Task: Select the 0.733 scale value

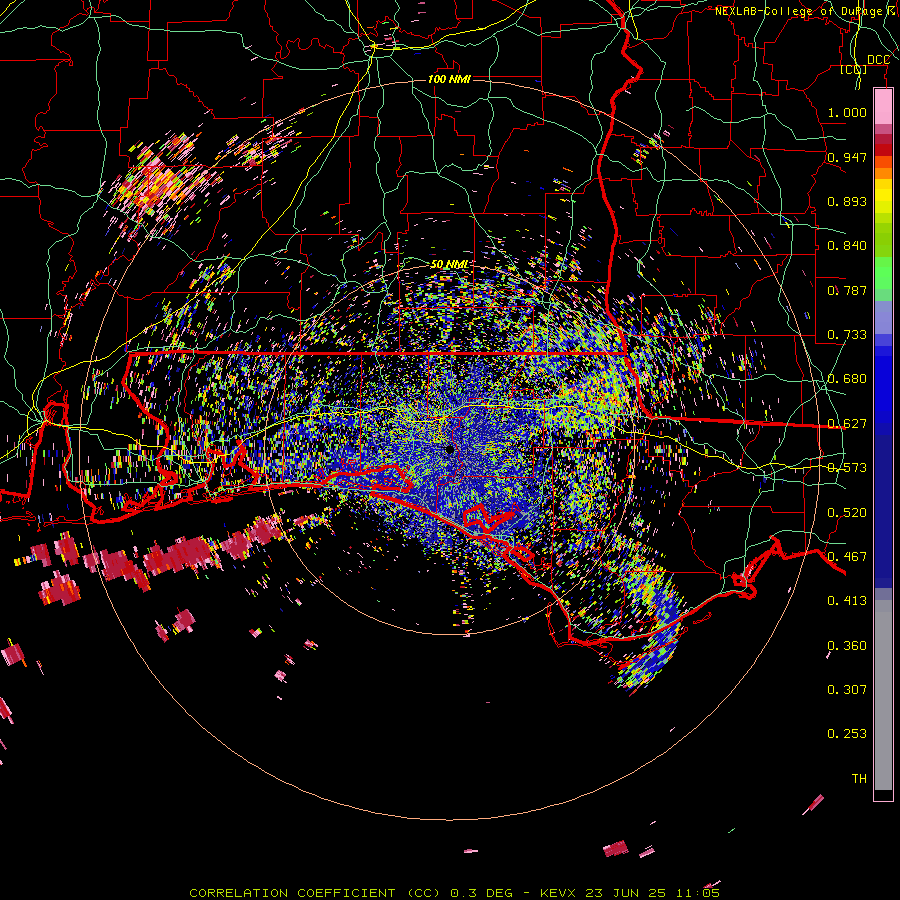Action: click(847, 335)
